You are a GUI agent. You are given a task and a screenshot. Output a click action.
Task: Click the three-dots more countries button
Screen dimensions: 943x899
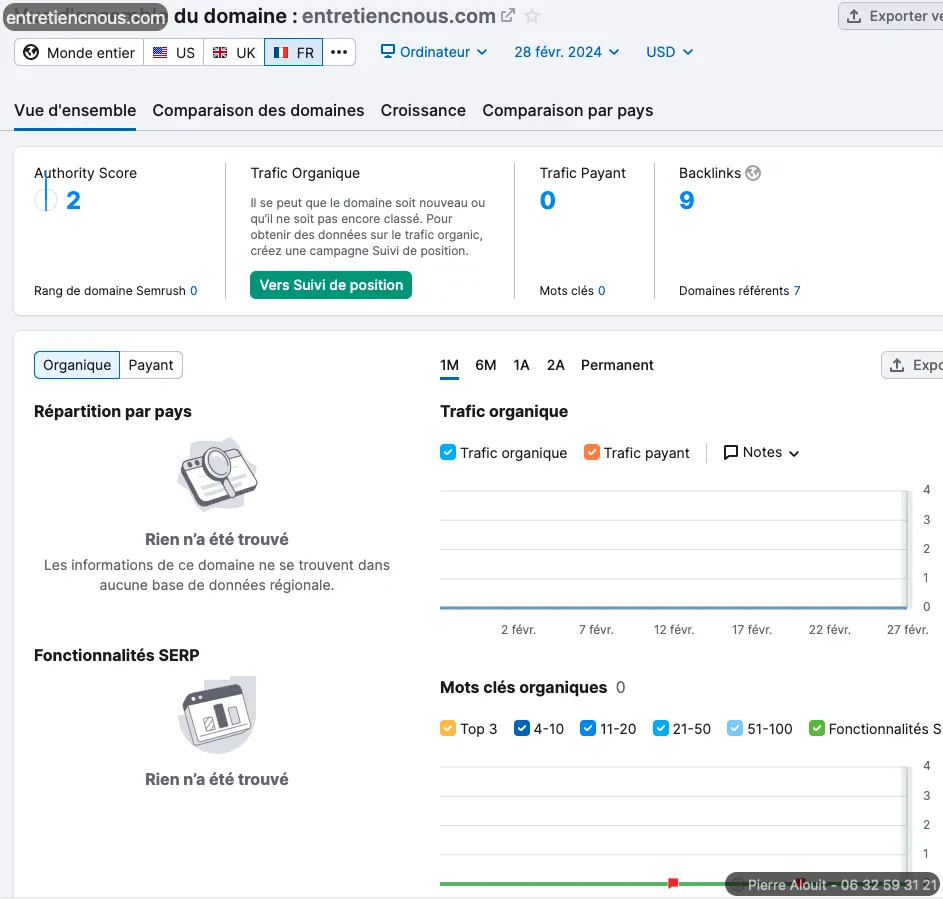pos(339,53)
